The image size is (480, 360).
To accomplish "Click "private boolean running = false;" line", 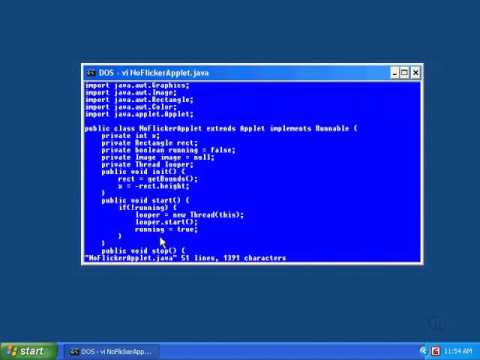I will (168, 150).
